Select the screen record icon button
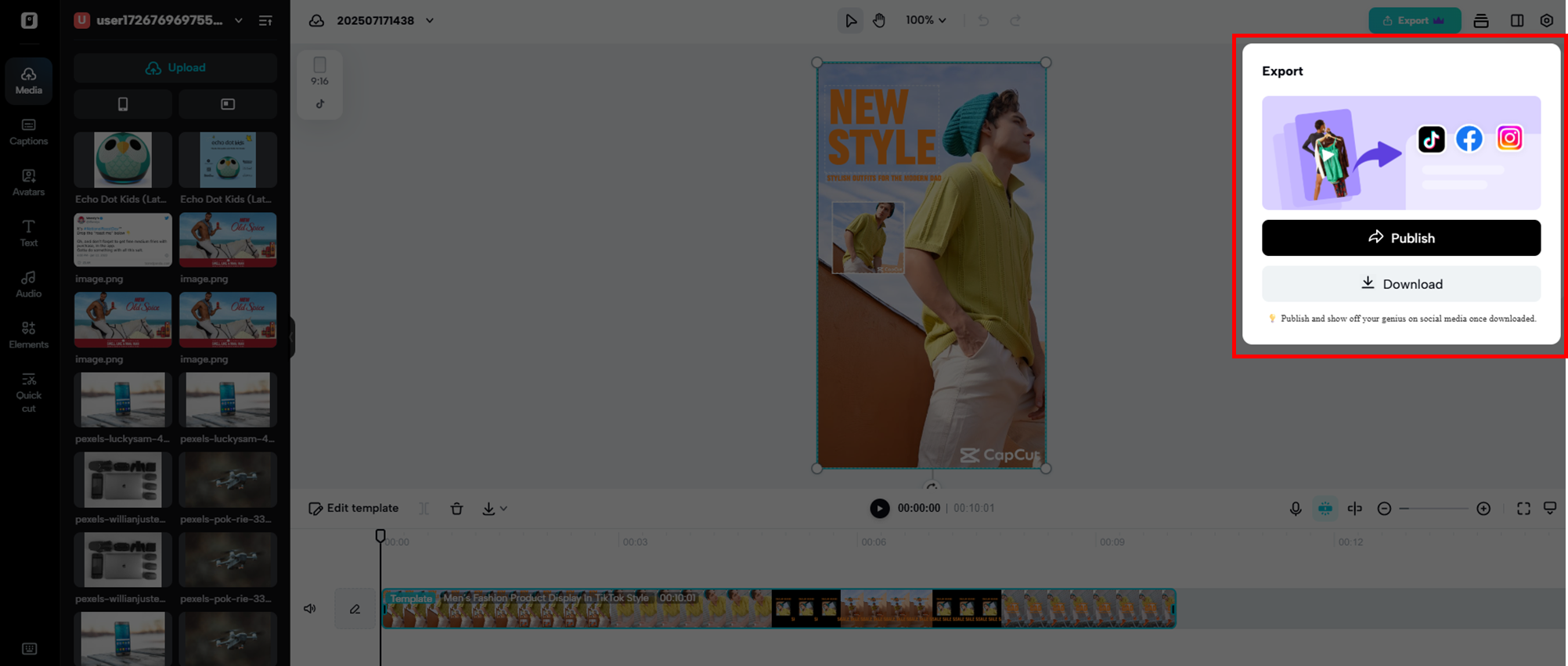This screenshot has height=666, width=1568. (228, 104)
